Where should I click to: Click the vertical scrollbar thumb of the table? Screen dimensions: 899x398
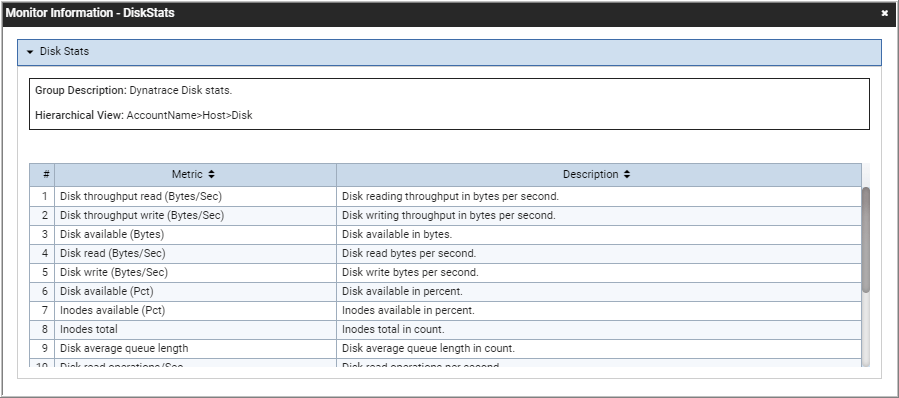866,240
